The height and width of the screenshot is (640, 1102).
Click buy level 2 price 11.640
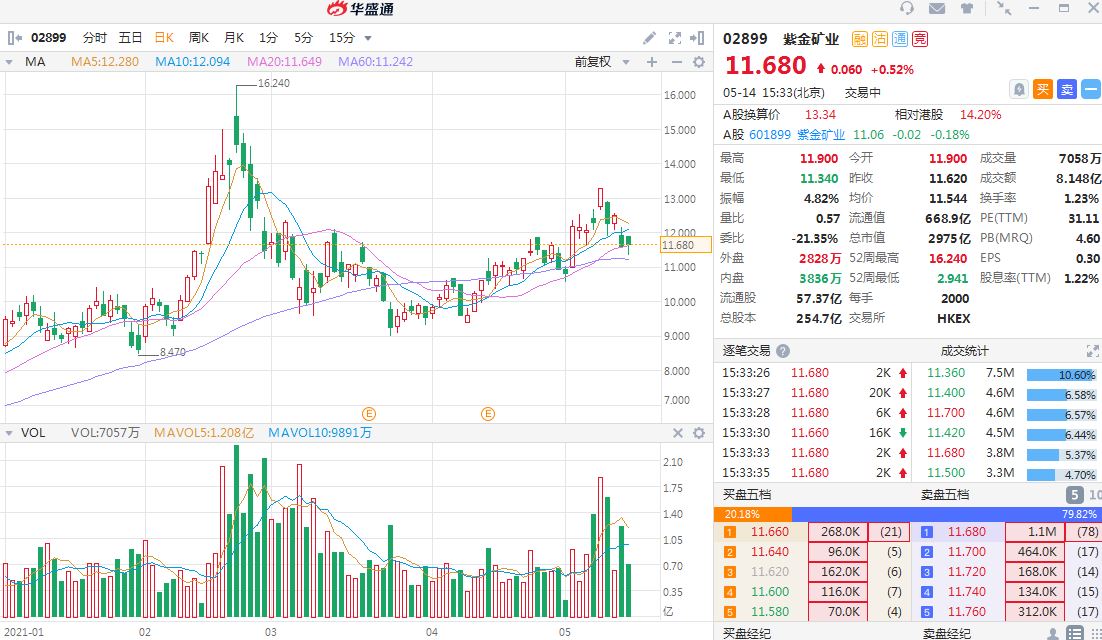(x=770, y=551)
